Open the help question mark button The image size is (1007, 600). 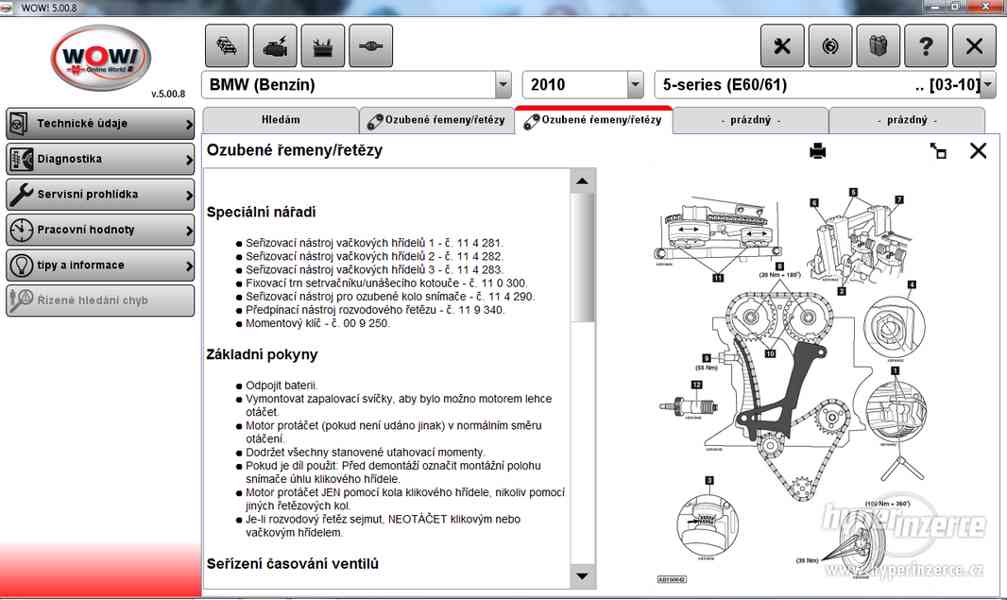(x=926, y=46)
